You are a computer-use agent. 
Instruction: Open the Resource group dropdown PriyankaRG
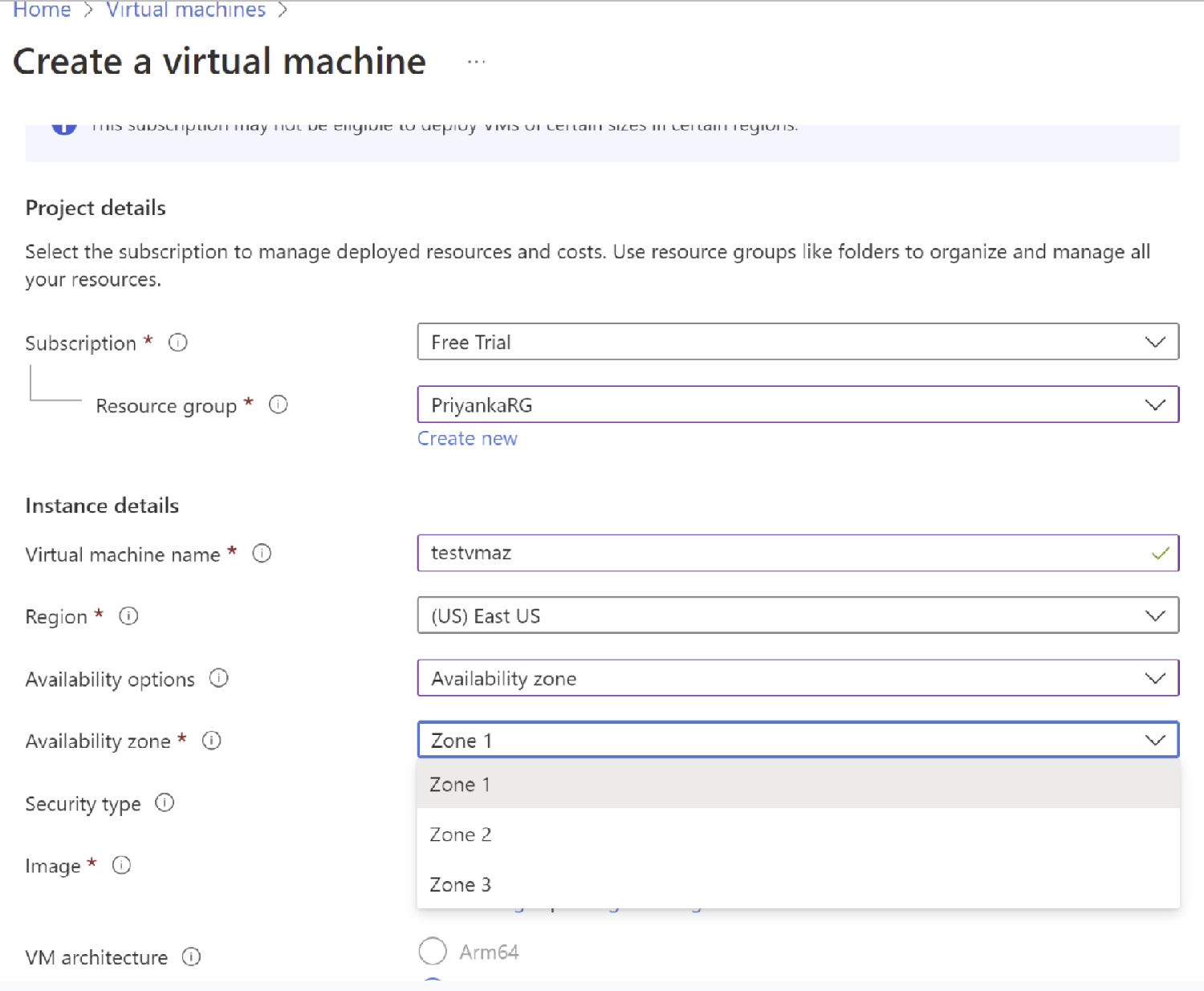798,404
